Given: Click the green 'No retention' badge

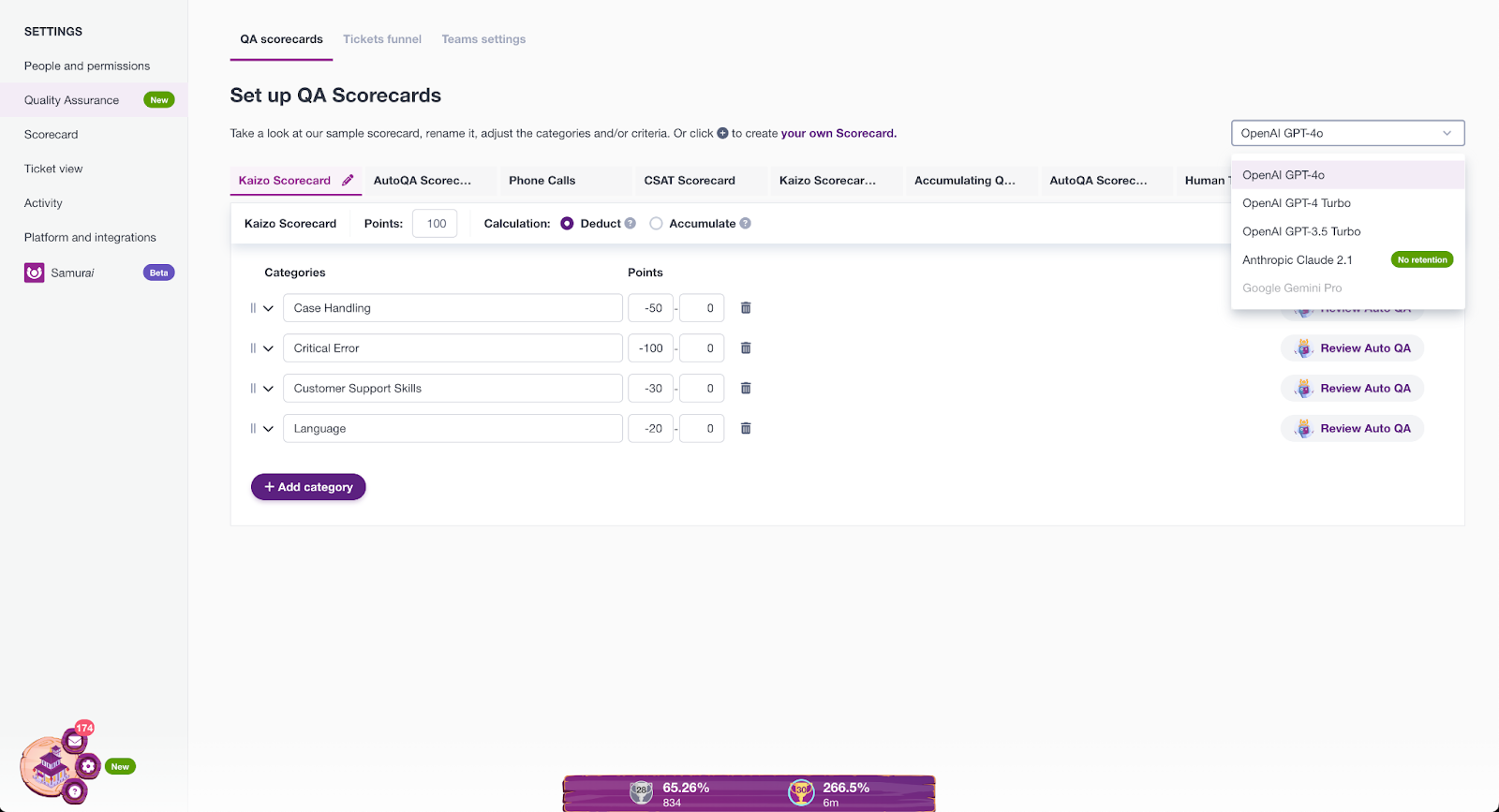Looking at the screenshot, I should (x=1422, y=259).
